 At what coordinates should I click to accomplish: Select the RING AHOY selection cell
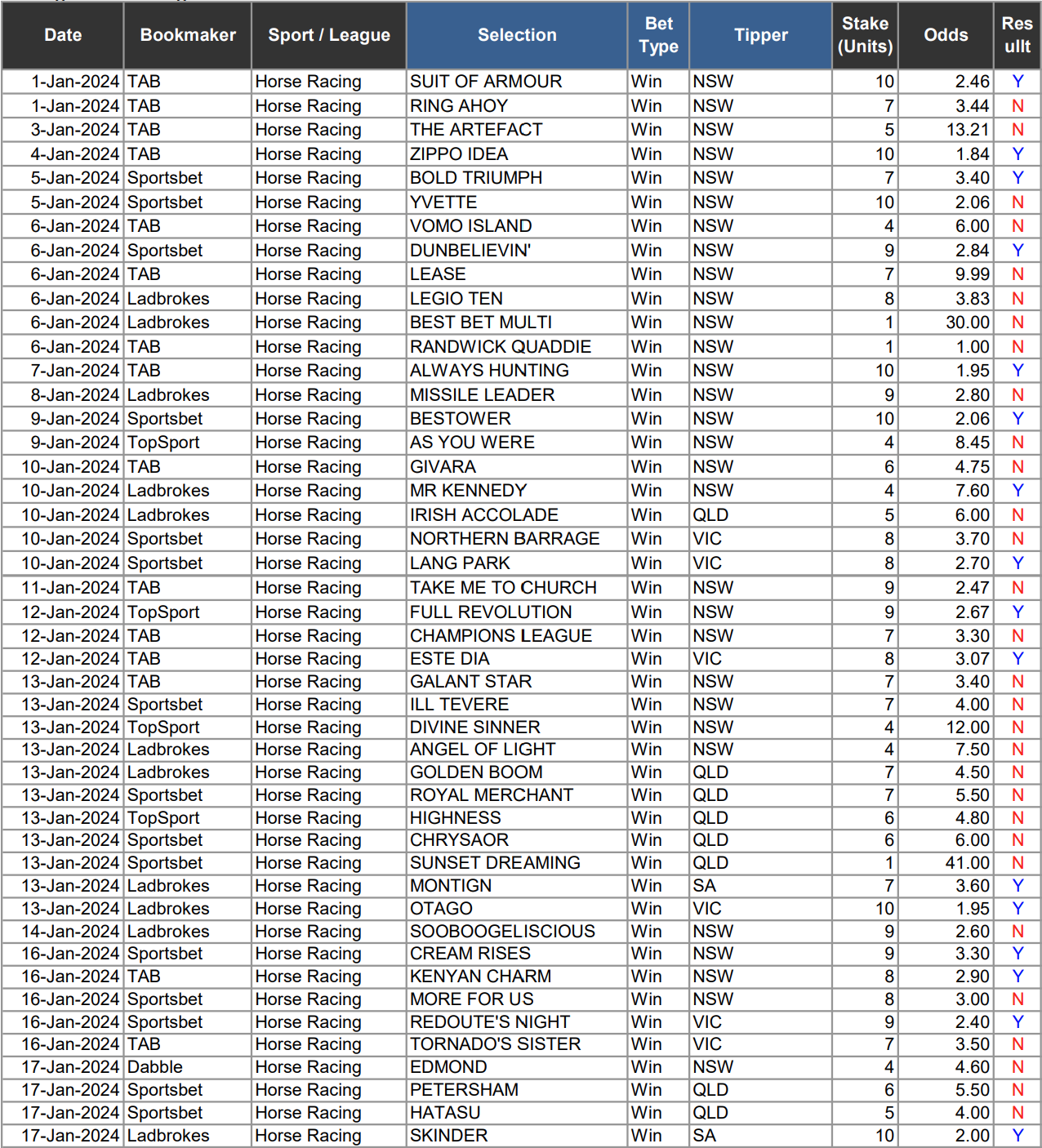517,106
